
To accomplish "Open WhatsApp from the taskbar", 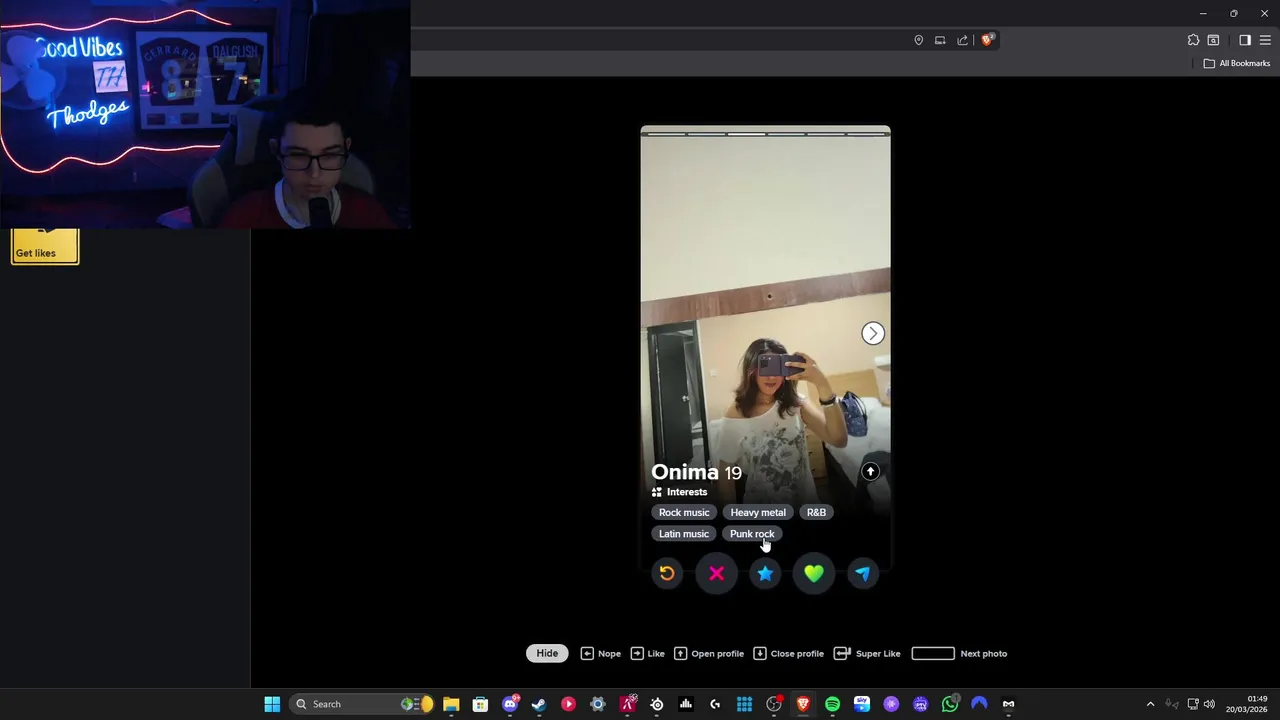I will coord(950,704).
